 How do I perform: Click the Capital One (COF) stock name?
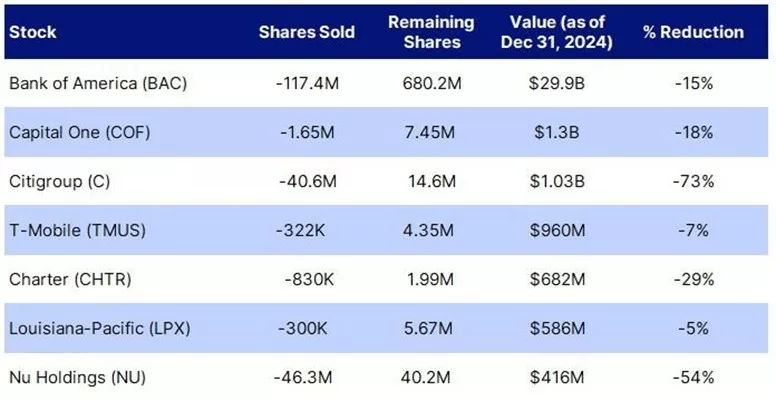coord(80,132)
